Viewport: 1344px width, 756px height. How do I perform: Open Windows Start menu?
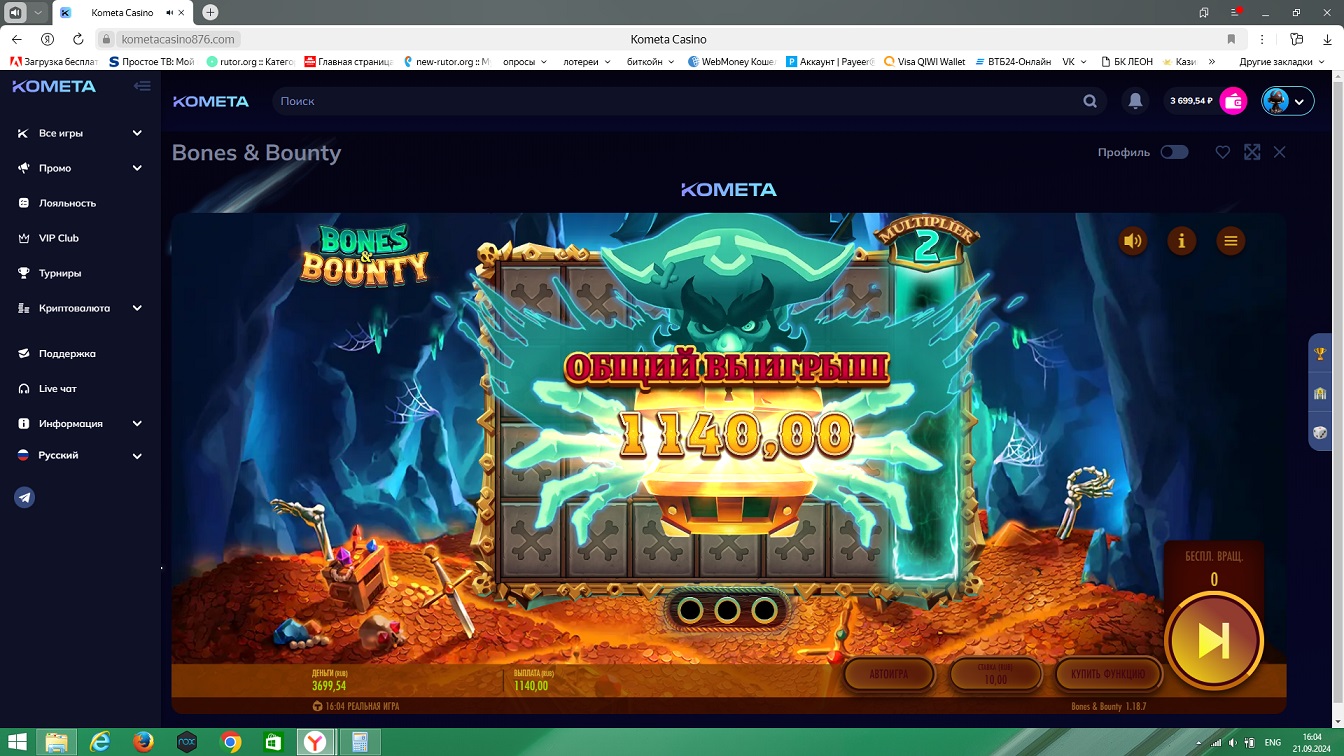pyautogui.click(x=16, y=742)
